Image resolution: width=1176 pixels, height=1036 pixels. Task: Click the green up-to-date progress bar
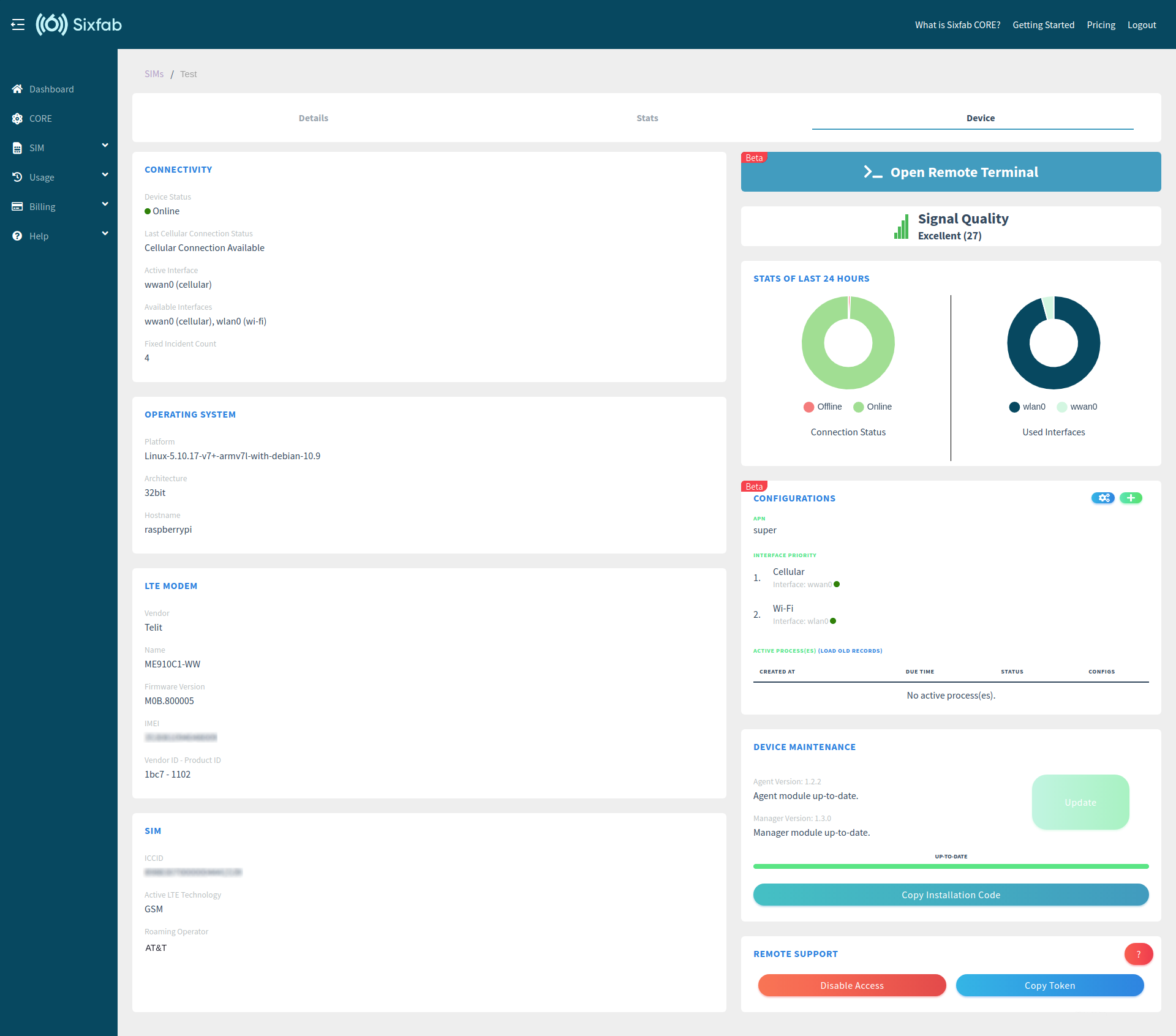(951, 866)
